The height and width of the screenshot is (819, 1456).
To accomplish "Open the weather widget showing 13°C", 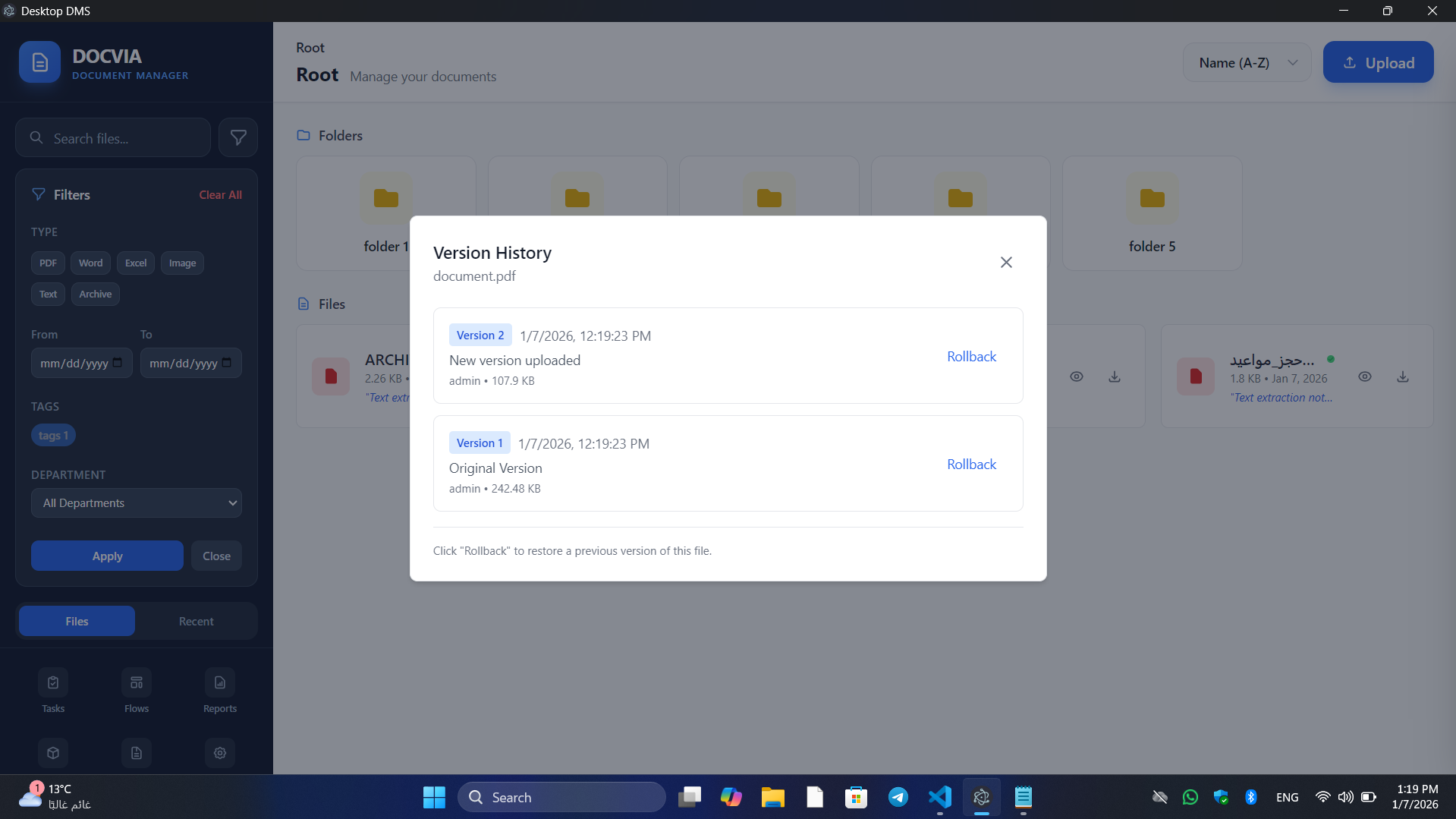I will click(55, 797).
